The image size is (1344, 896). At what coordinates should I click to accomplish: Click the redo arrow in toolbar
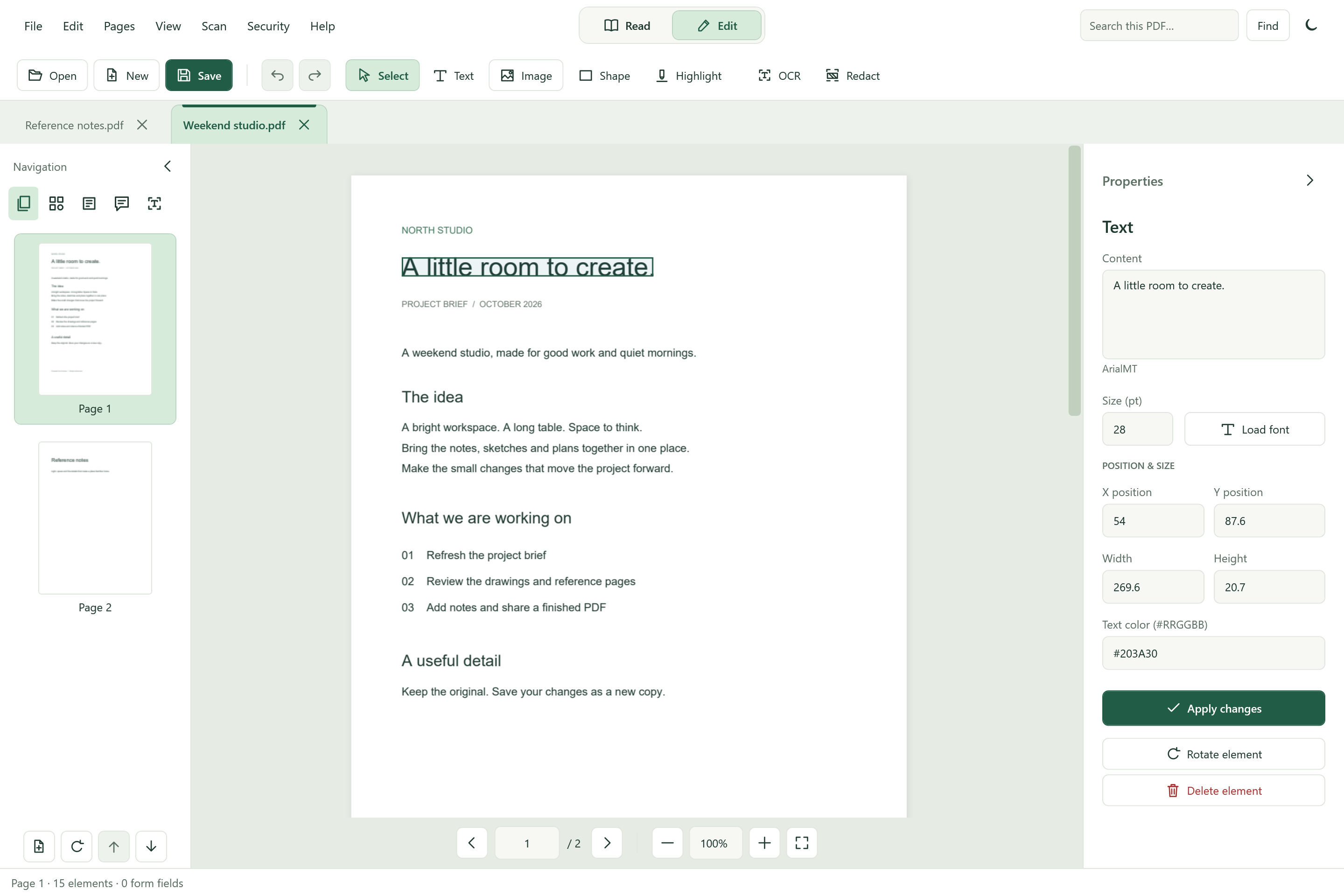coord(314,76)
